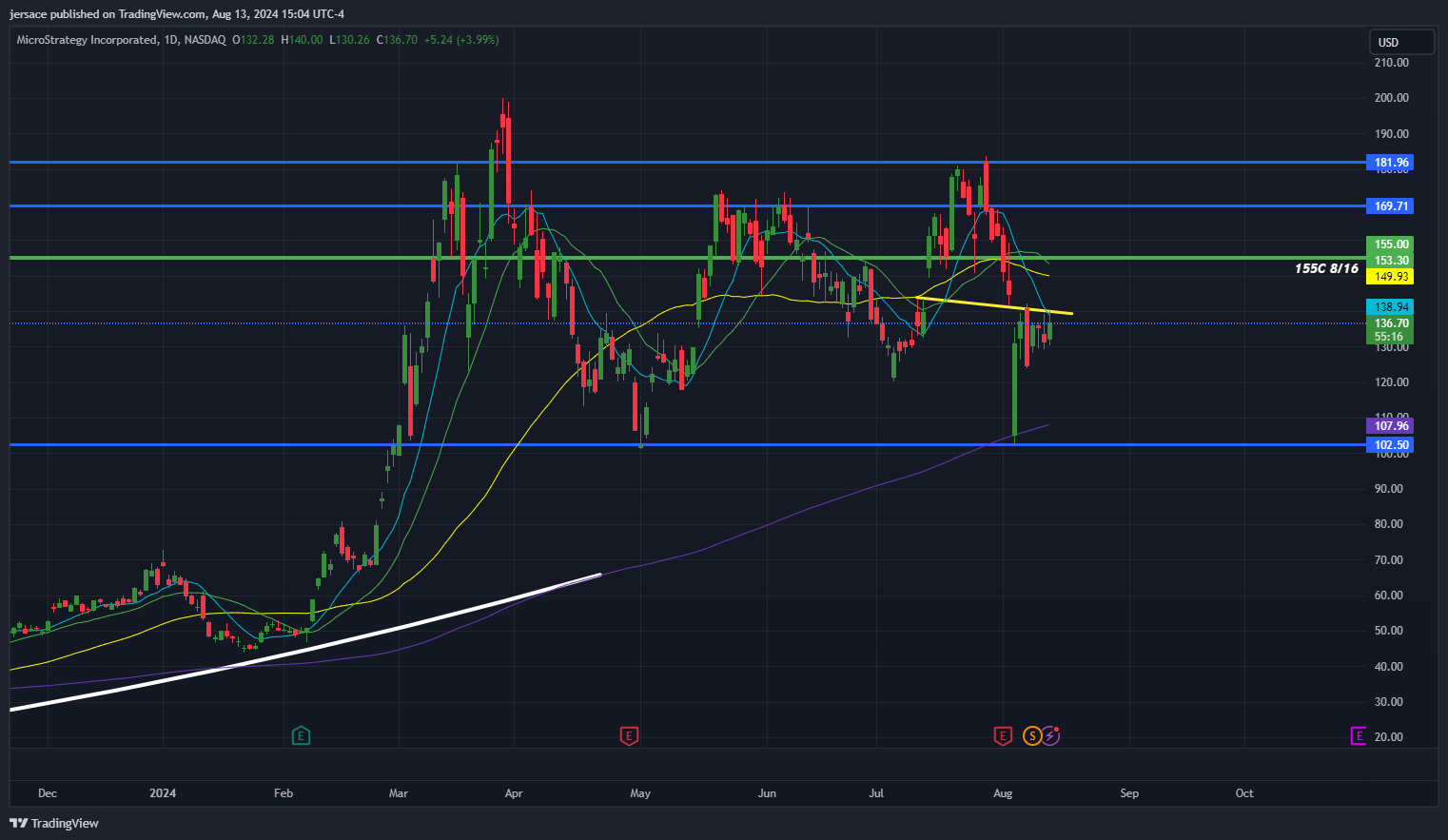
Task: Select the yellow 149.93 price label
Action: (1390, 277)
